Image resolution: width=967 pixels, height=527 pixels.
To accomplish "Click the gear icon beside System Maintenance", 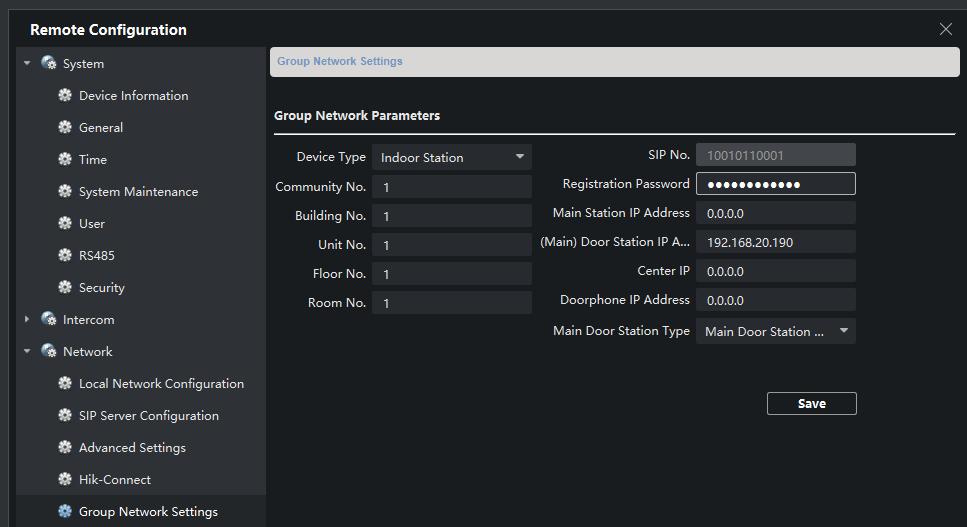I will (65, 192).
